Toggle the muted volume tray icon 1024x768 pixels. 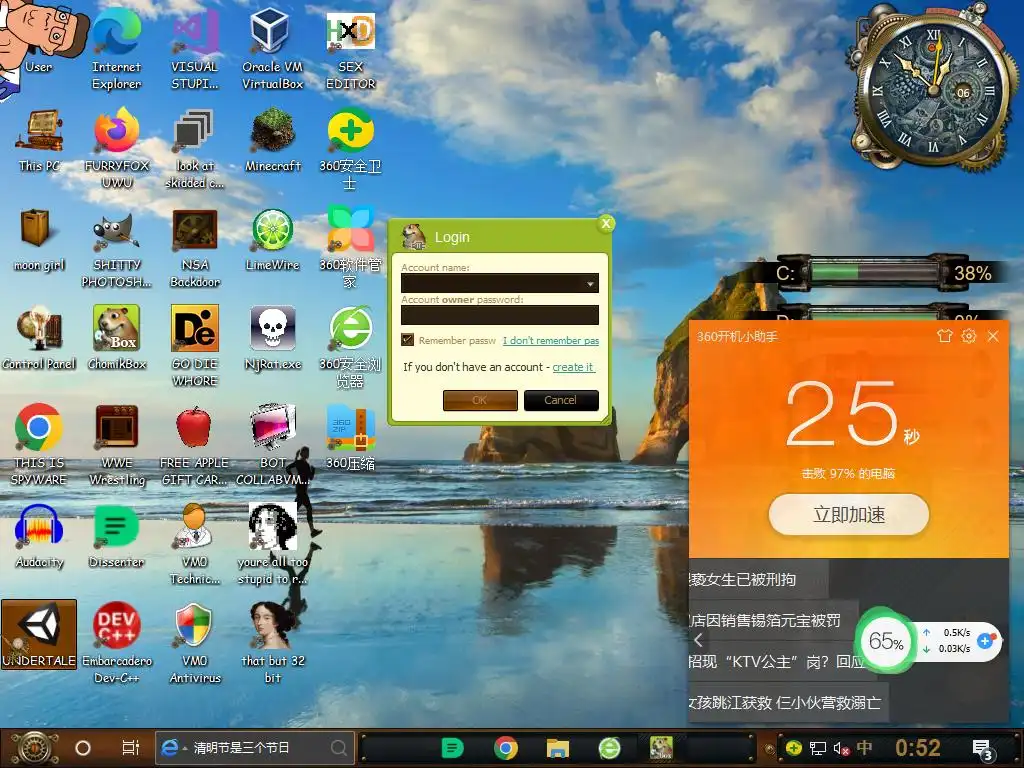[841, 748]
